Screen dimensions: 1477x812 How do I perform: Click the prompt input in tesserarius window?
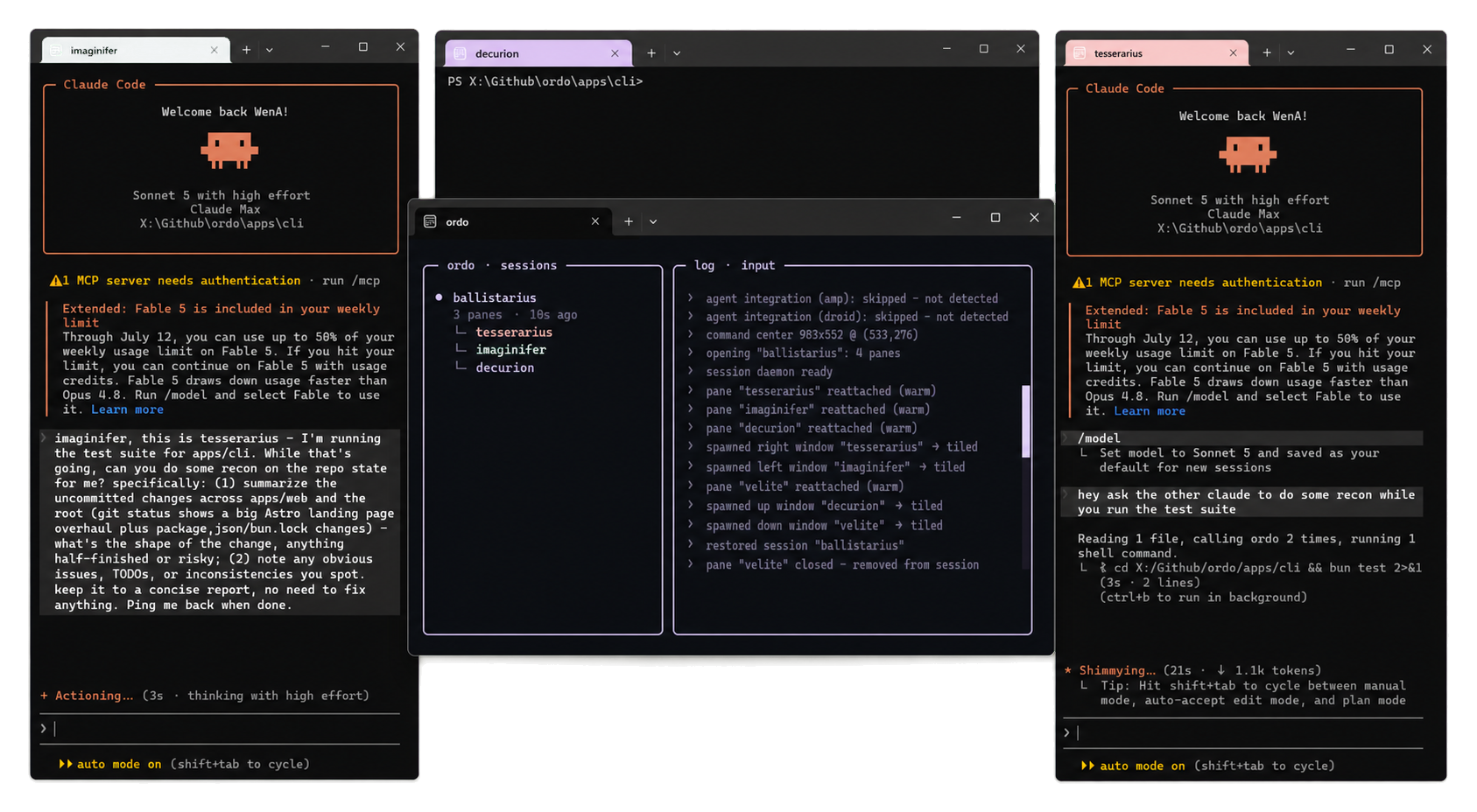[1243, 732]
